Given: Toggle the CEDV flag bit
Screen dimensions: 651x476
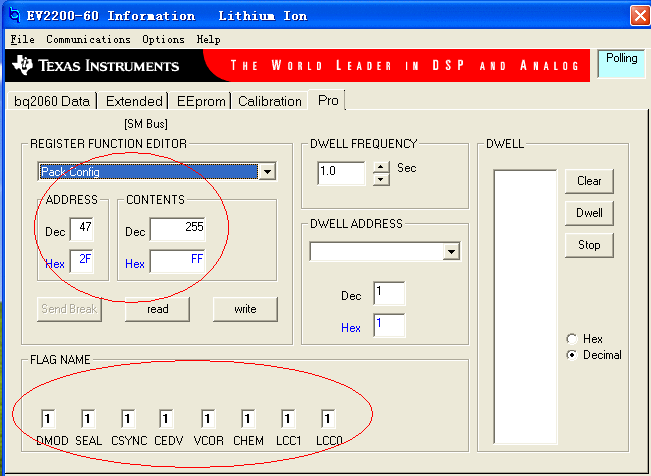Looking at the screenshot, I should pos(166,419).
